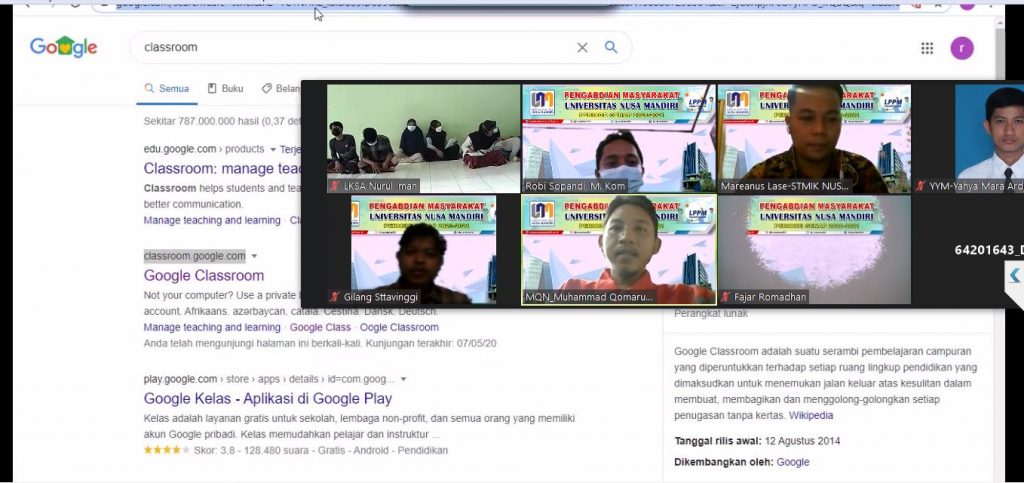The height and width of the screenshot is (483, 1024).
Task: Click the blue magnifier search icon
Action: tap(611, 47)
